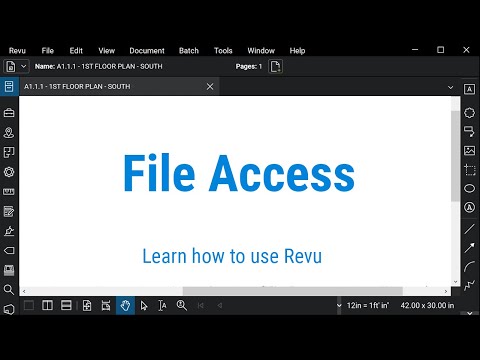Viewport: 480px width, 360px height.
Task: Open the Window menu
Action: coord(261,51)
